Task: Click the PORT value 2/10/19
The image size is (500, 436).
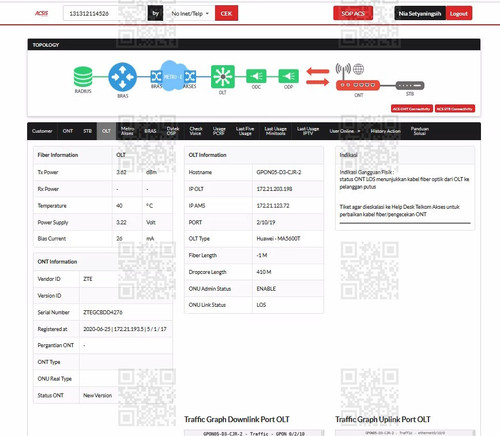Action: click(x=266, y=222)
